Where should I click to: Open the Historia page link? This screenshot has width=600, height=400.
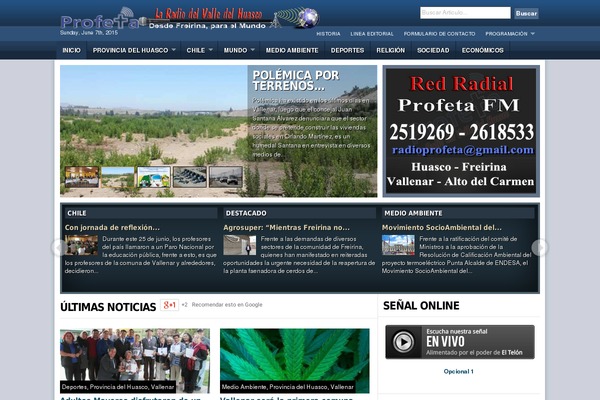point(328,34)
